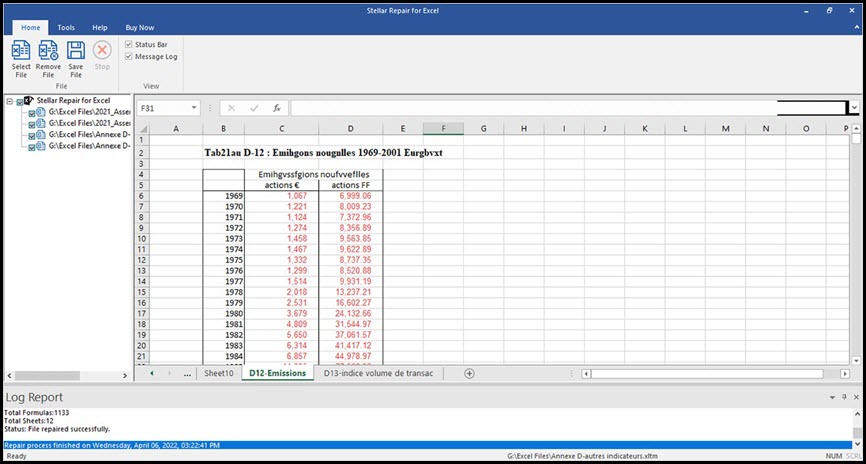Click the select-all corner of the grid
Screen dimensions: 866x464
[142, 129]
